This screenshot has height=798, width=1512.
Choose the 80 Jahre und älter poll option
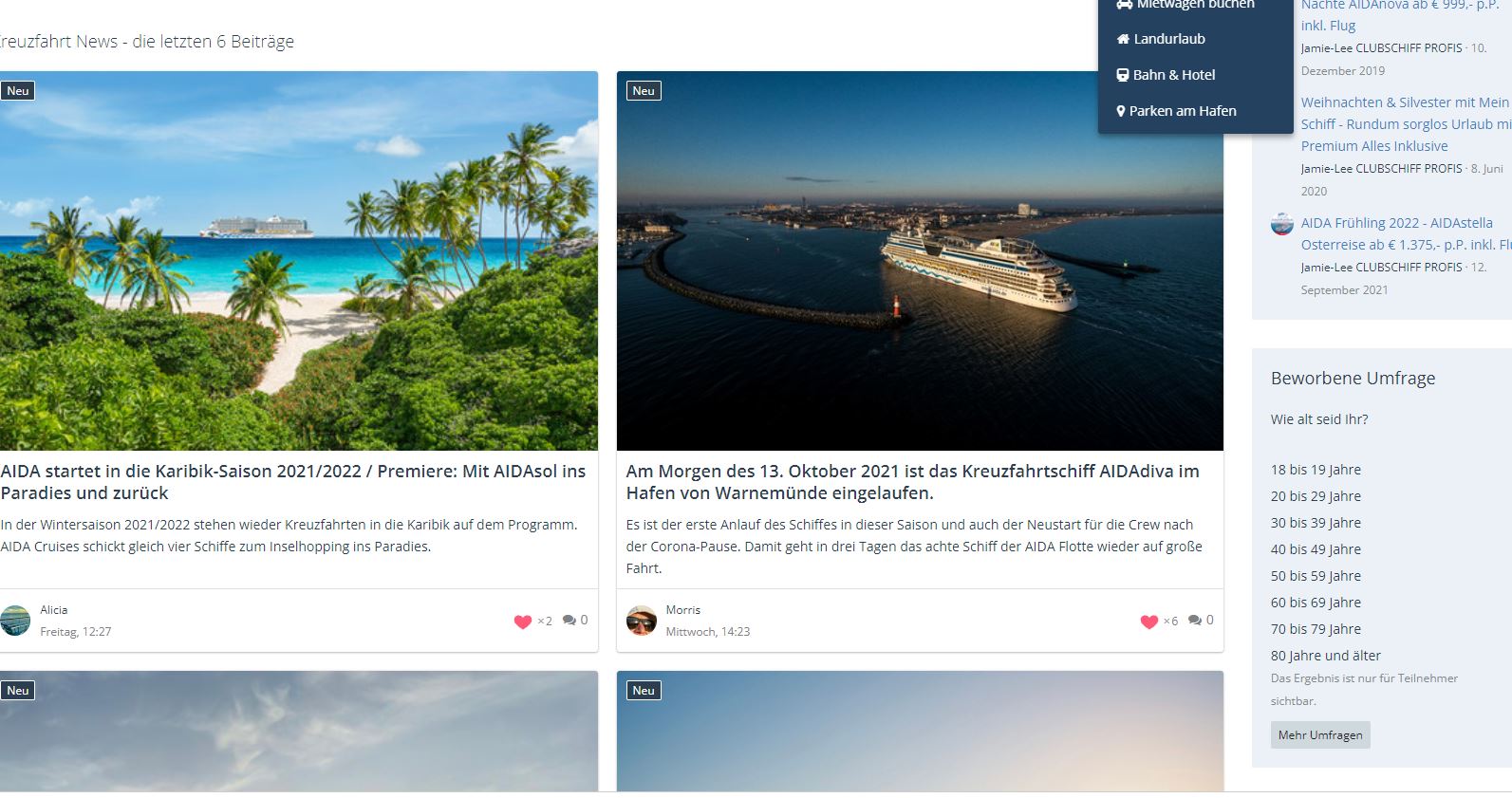(x=1326, y=656)
